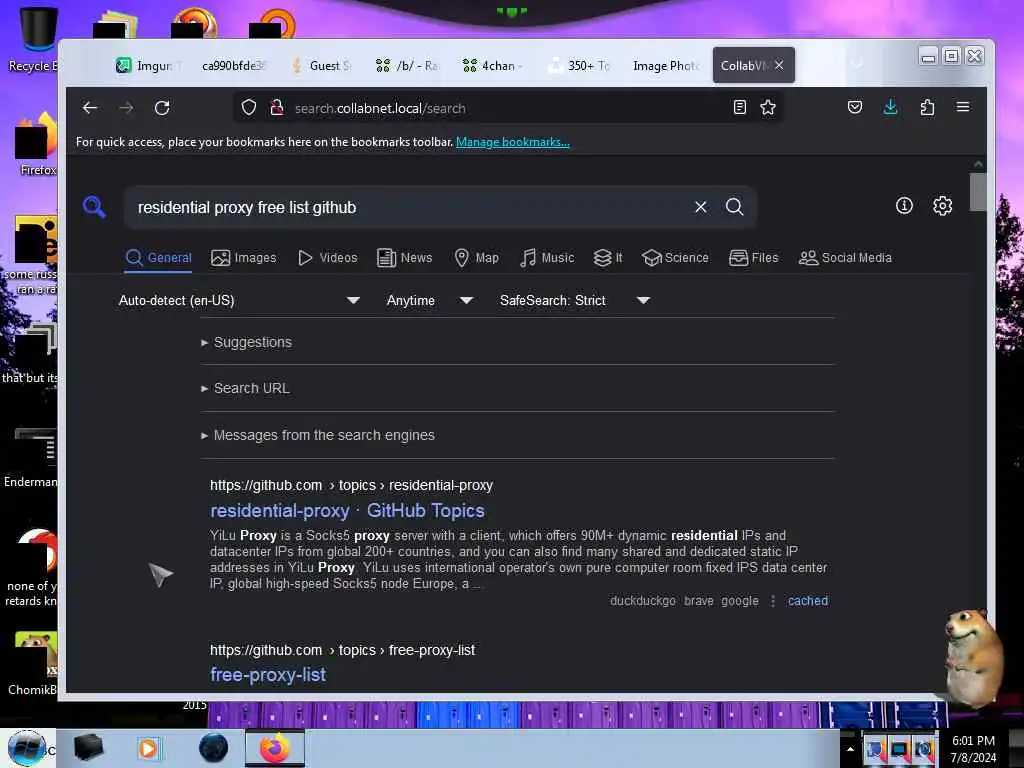Screen dimensions: 1024x768
Task: Open search preferences gear icon
Action: (x=942, y=206)
